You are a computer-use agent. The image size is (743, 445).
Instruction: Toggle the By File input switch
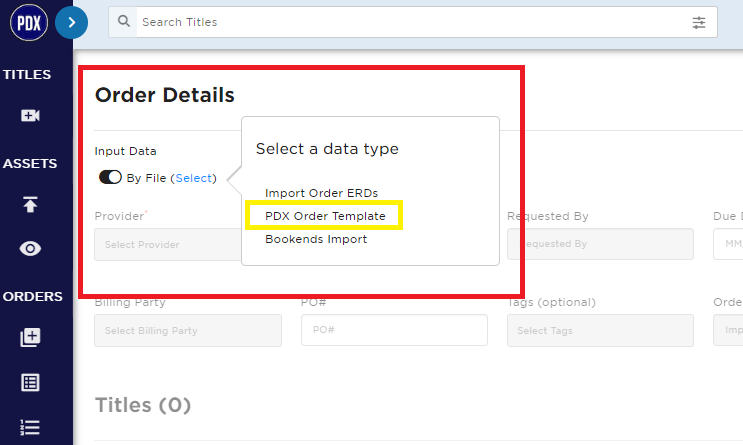click(110, 177)
